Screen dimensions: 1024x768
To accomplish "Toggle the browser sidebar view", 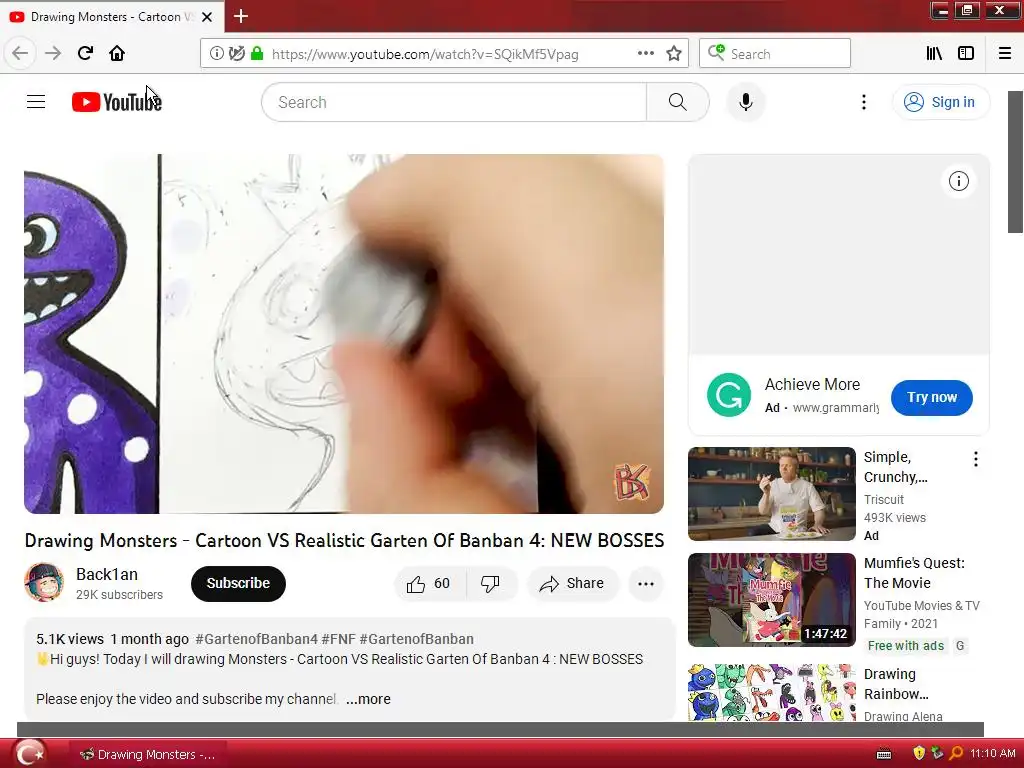I will [x=966, y=54].
